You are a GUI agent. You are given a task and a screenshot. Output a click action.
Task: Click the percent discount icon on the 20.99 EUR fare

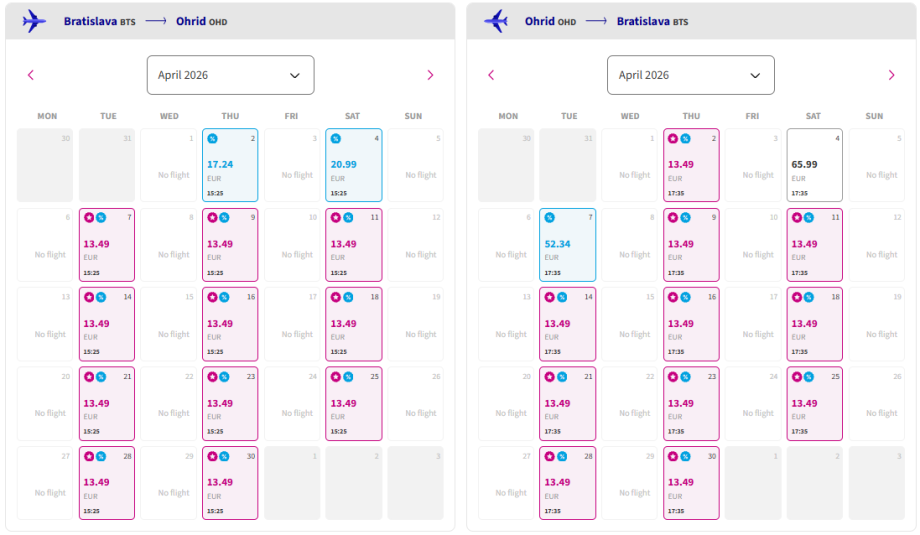click(335, 138)
